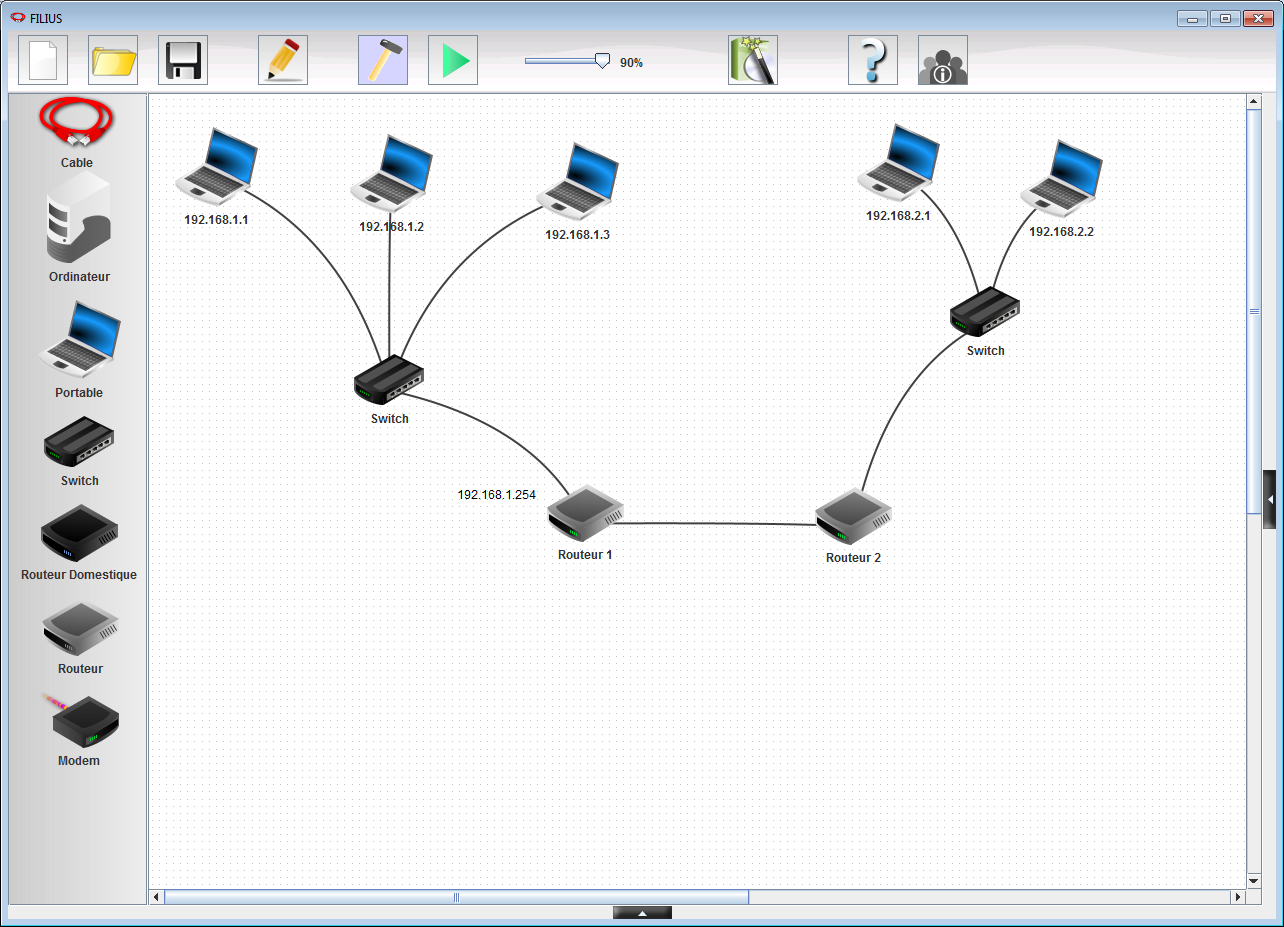Open help with the question mark icon

click(873, 60)
